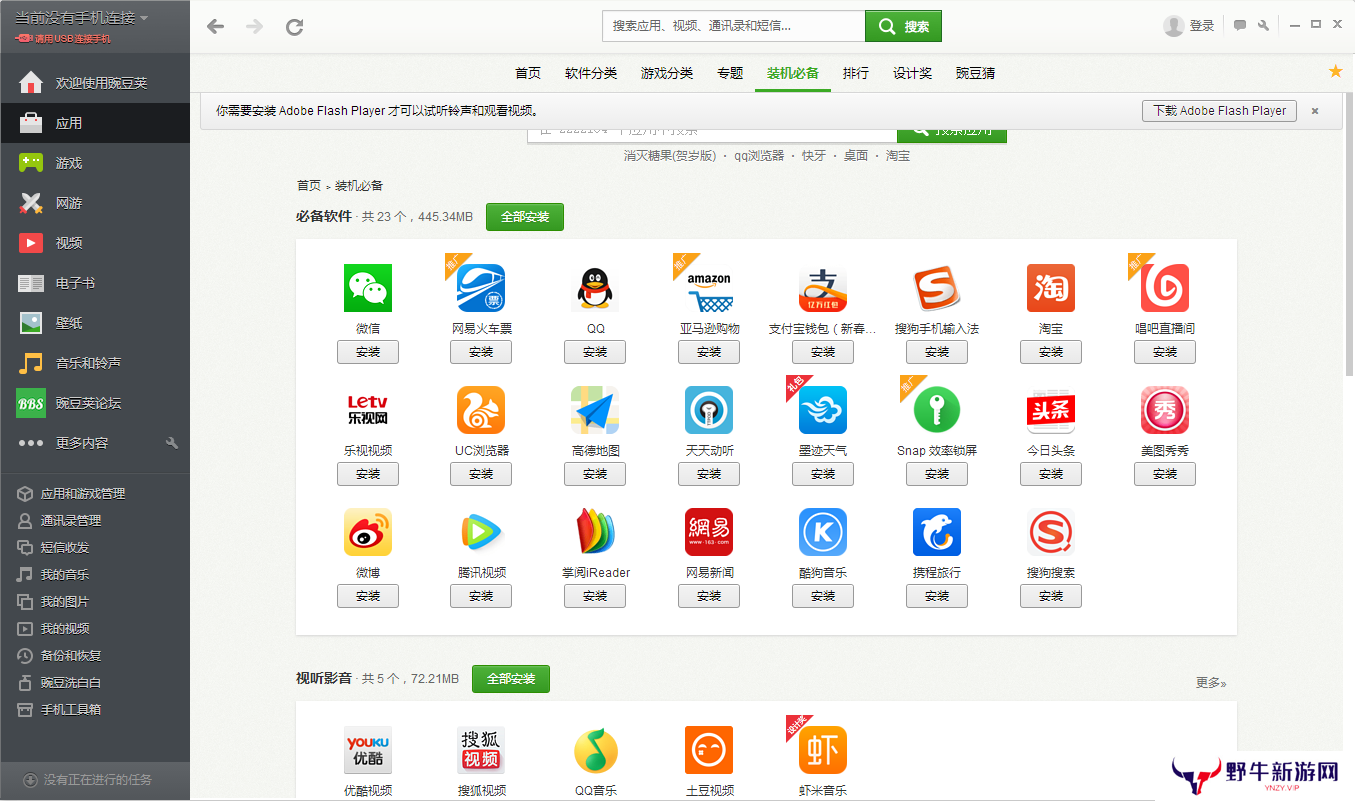Open the 网易新闻 app icon
1355x801 pixels.
(x=709, y=532)
